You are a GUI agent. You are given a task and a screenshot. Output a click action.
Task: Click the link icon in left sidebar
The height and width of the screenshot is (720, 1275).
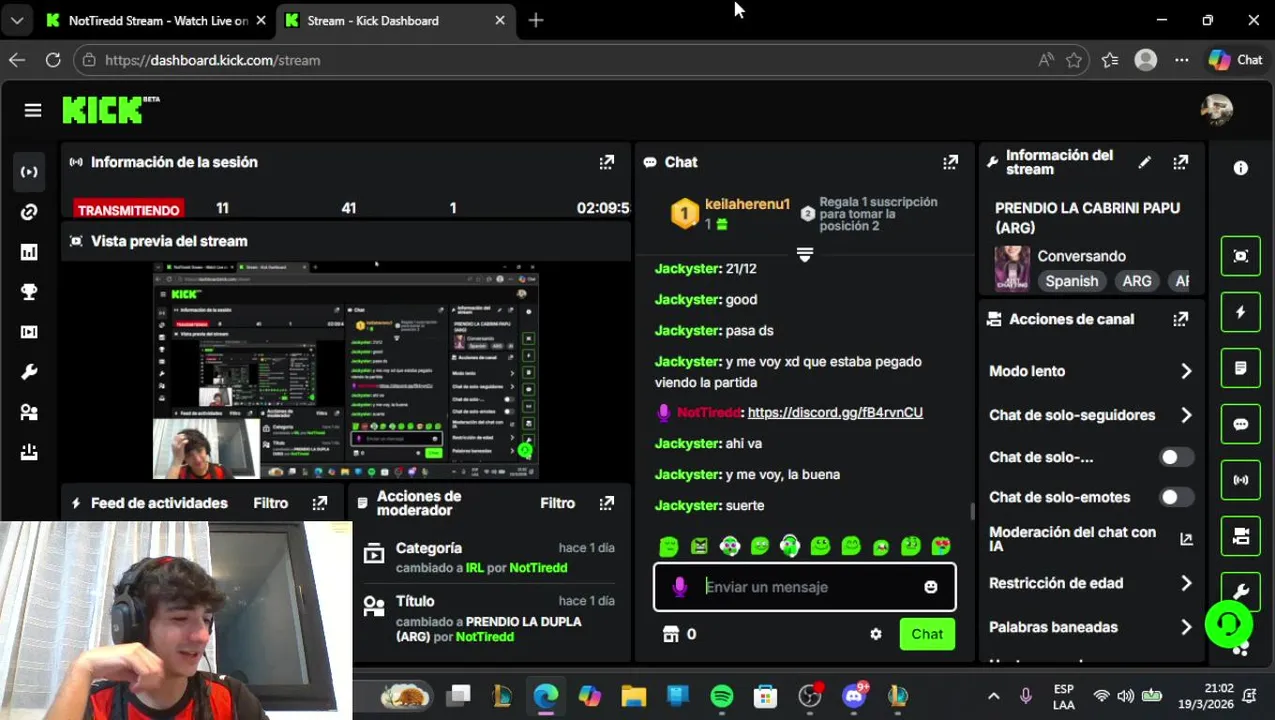[x=29, y=212]
